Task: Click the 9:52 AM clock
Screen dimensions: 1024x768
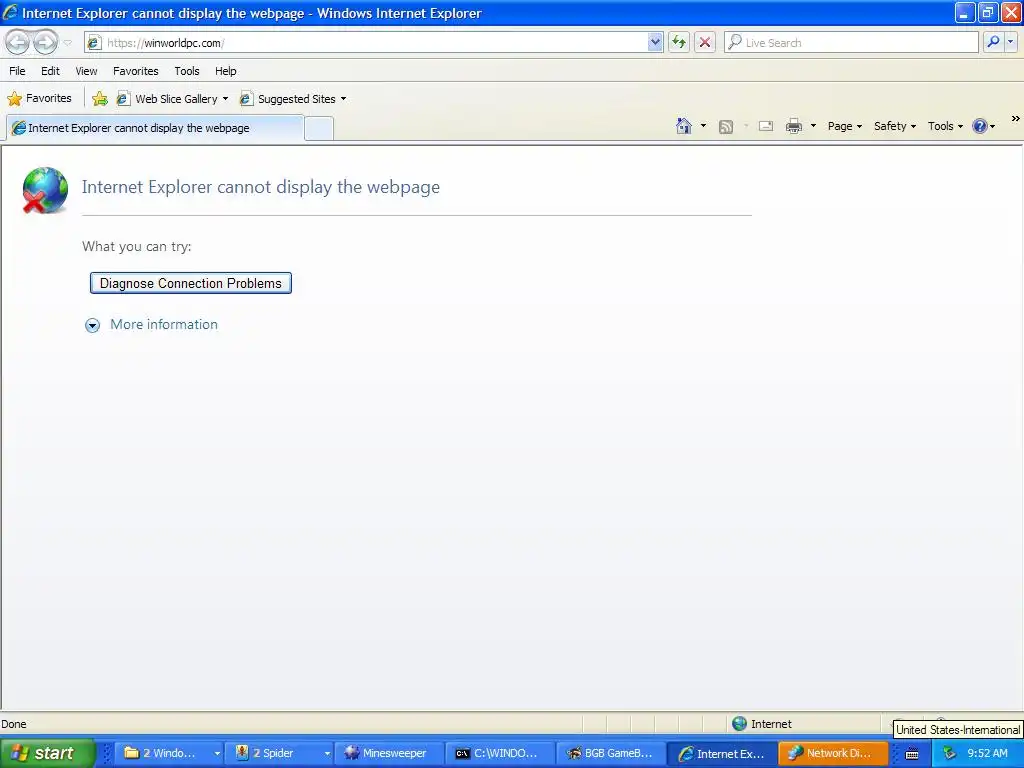Action: 987,753
